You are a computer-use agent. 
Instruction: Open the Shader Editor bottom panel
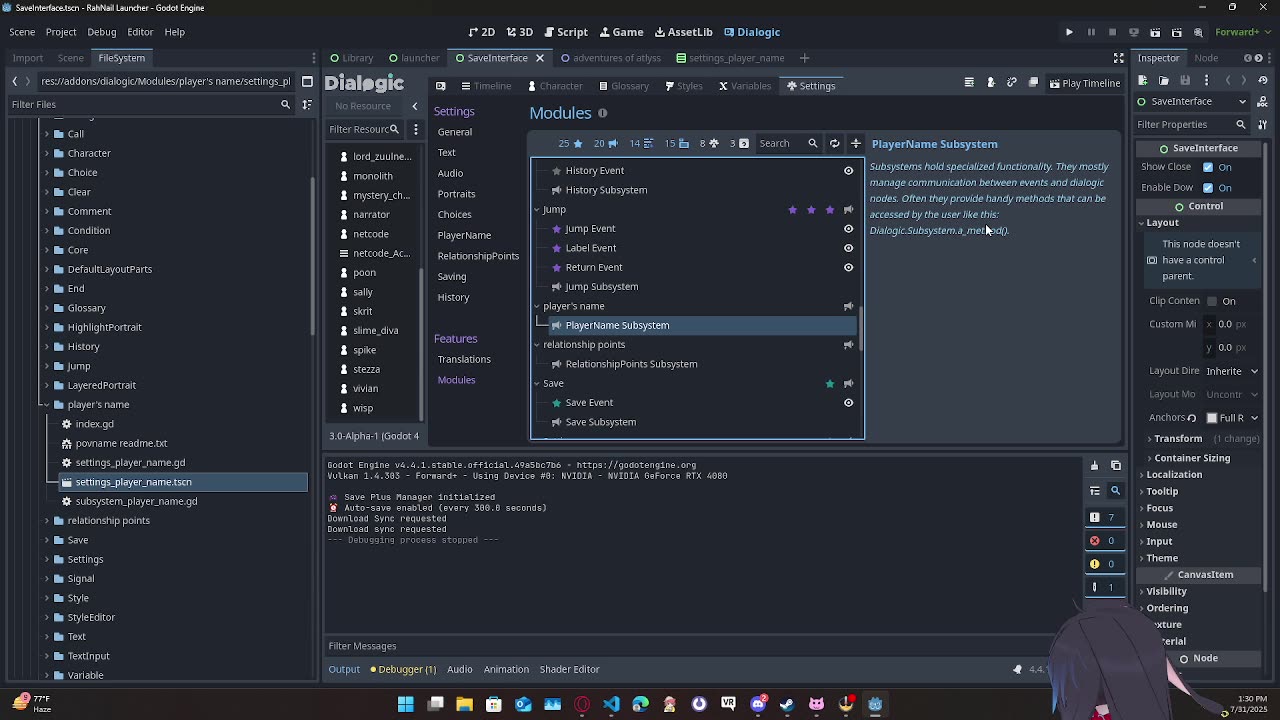[x=569, y=669]
